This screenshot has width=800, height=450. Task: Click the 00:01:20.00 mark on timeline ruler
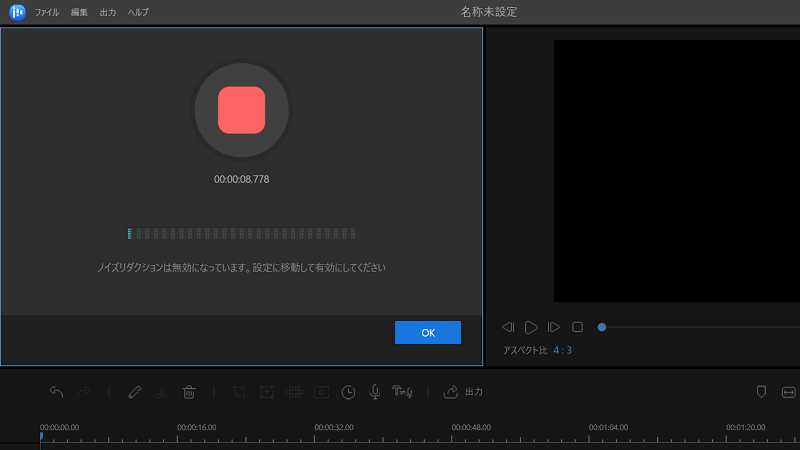(x=745, y=428)
